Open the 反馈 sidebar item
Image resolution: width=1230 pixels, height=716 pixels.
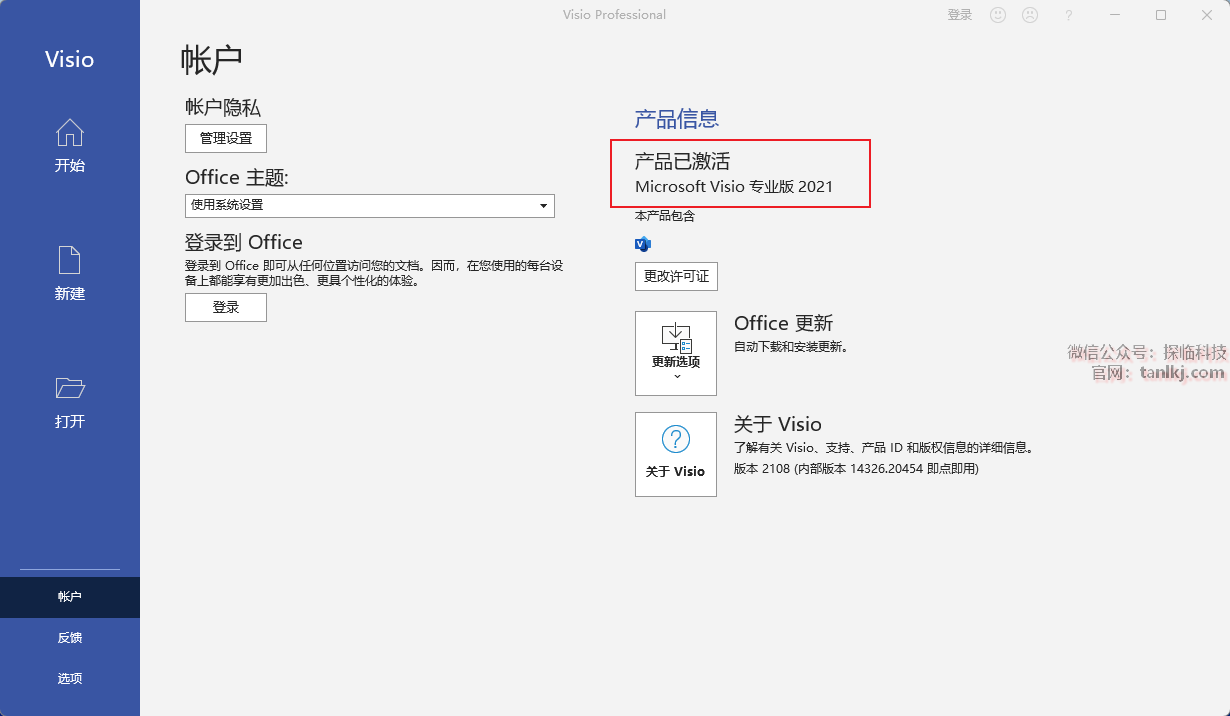tap(70, 638)
